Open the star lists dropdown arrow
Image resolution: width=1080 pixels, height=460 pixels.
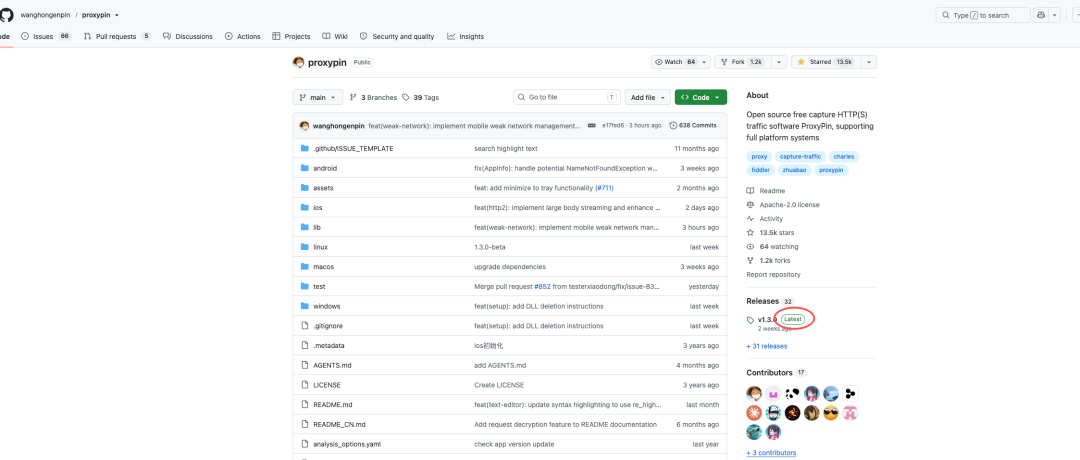(869, 62)
